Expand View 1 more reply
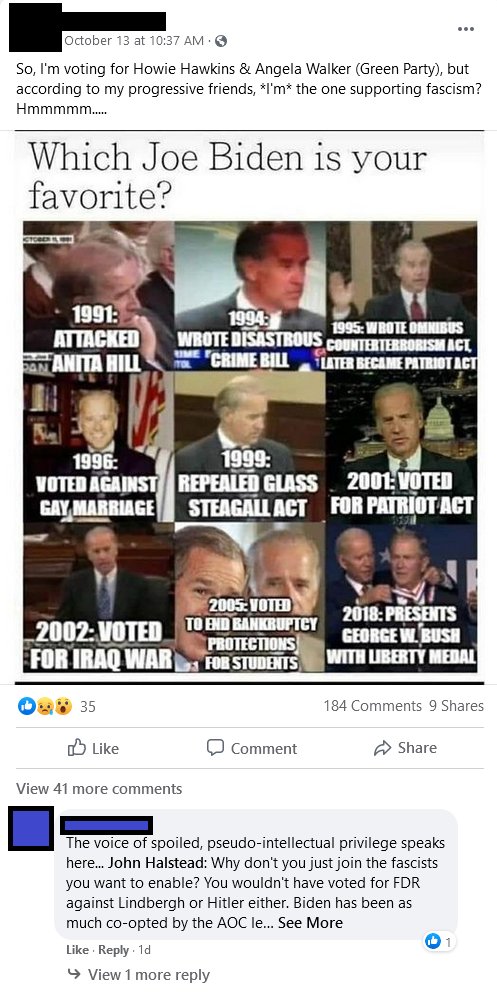 [139, 974]
